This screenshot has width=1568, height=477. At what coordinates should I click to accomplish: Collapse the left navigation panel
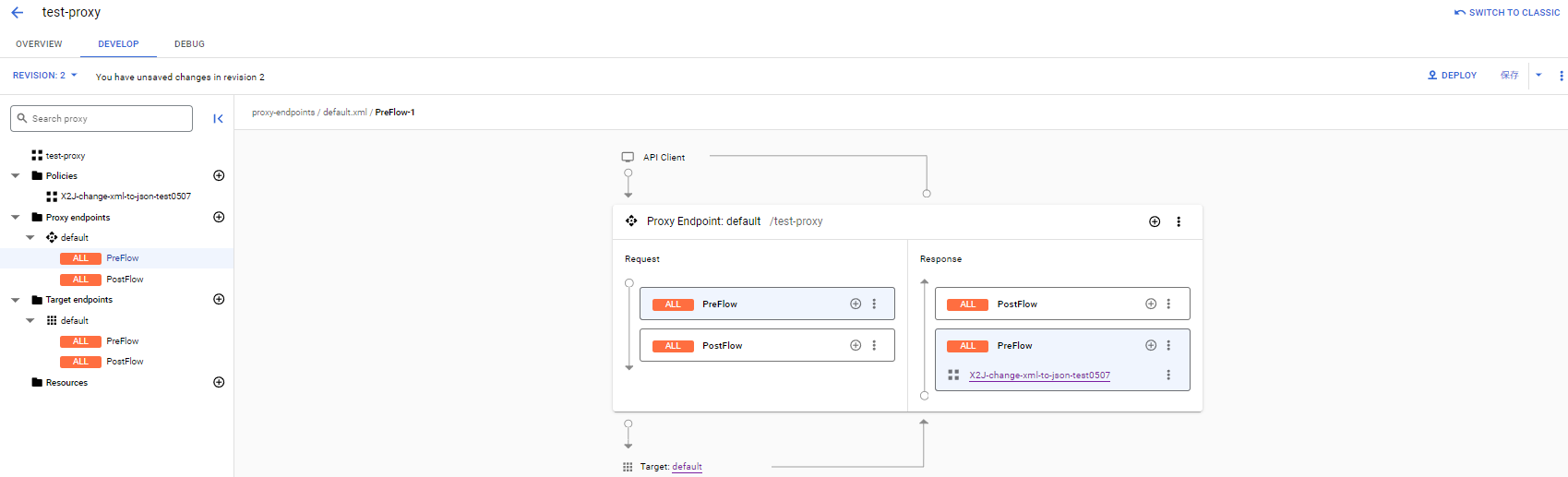218,118
